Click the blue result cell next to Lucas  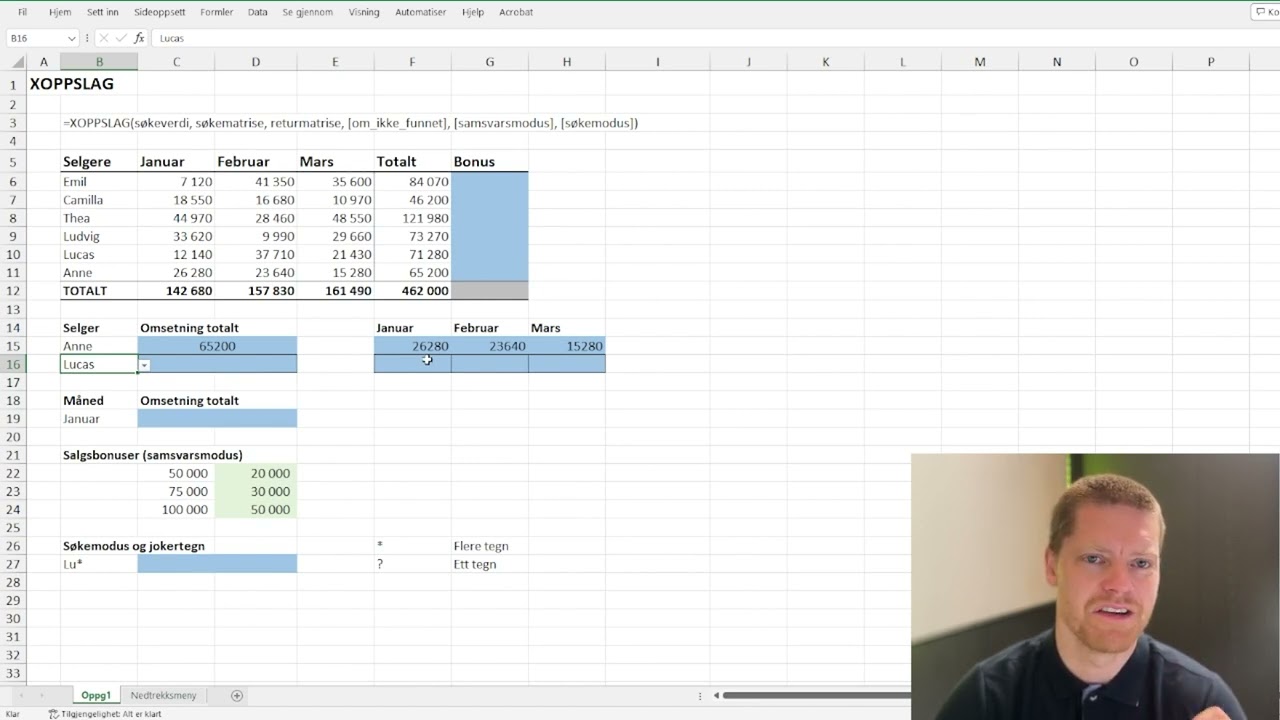coord(217,364)
